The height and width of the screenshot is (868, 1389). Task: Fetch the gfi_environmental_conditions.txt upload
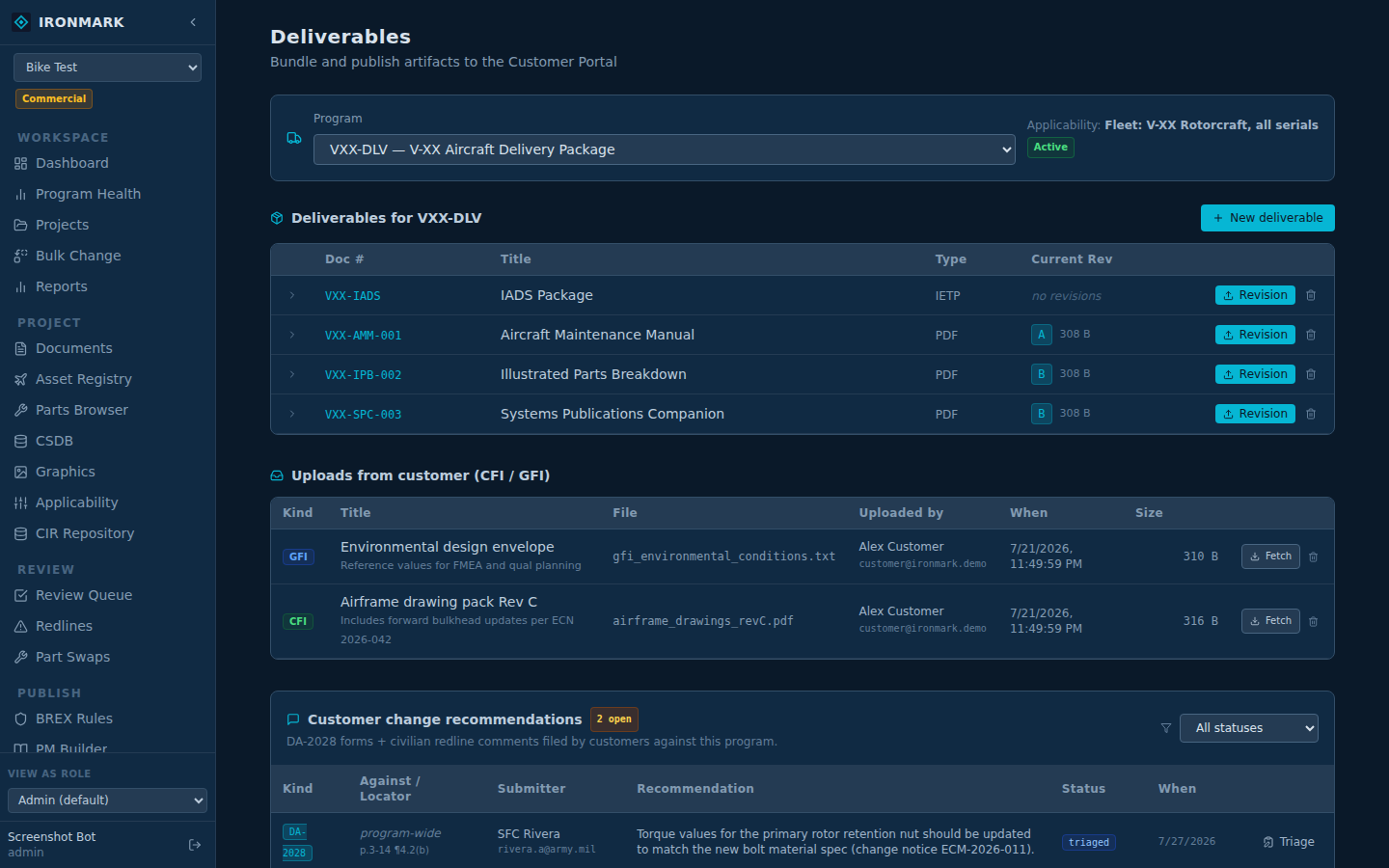[1270, 556]
